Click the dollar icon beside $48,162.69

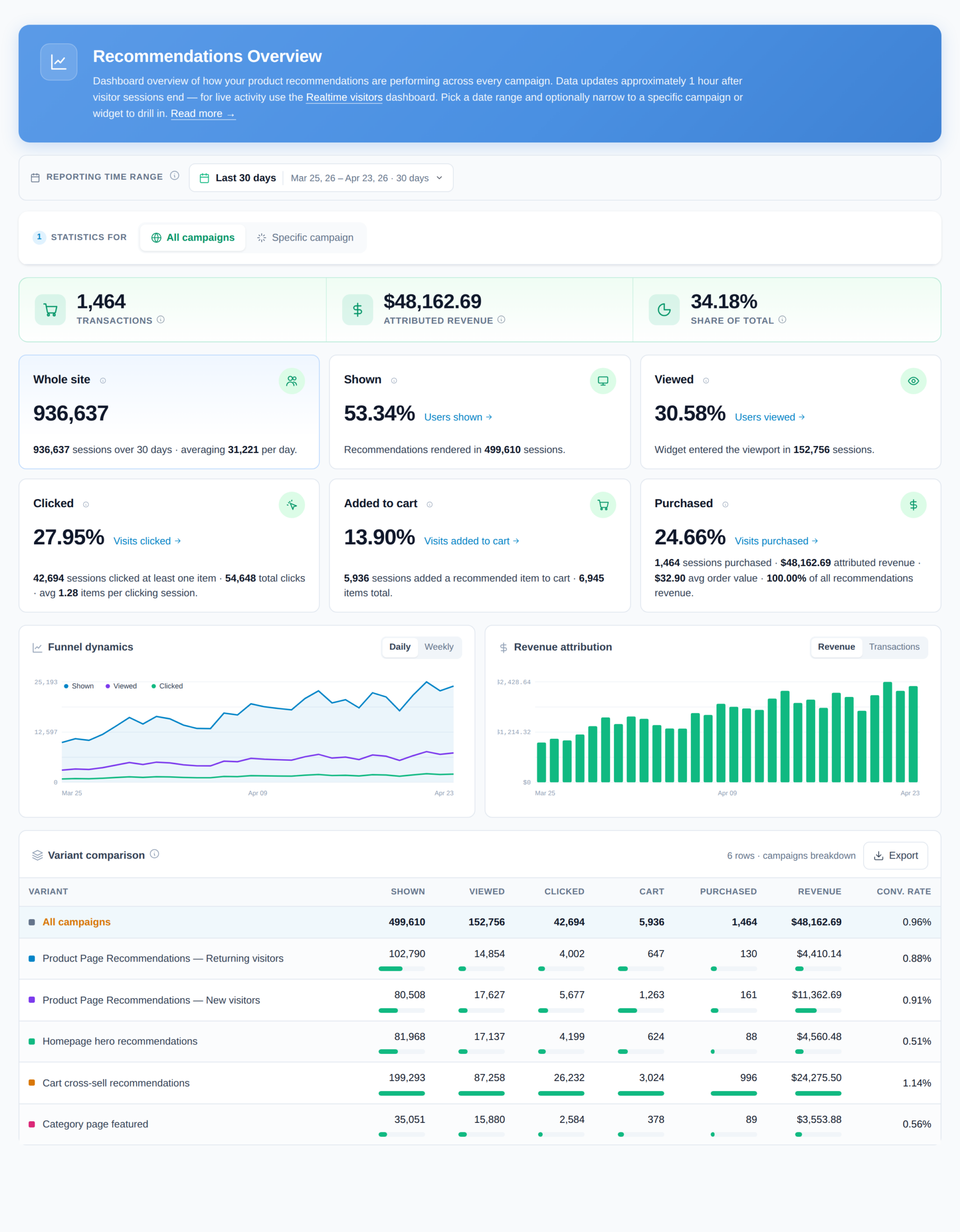(357, 310)
